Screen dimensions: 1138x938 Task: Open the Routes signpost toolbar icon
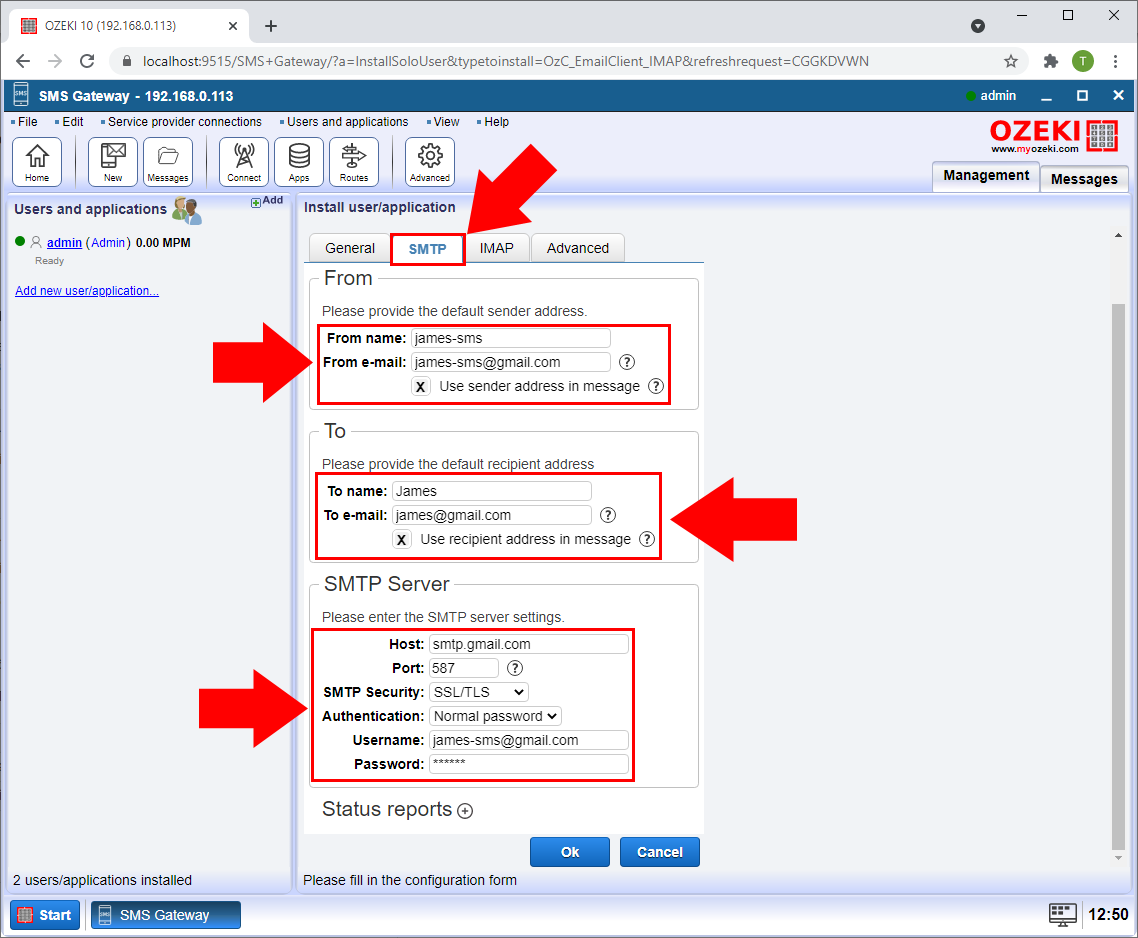coord(354,161)
